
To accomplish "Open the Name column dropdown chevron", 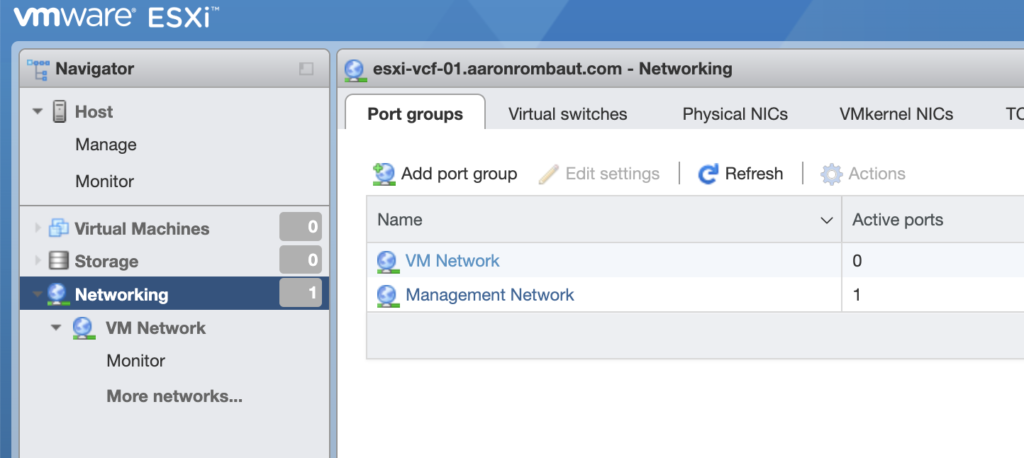I will coord(827,220).
